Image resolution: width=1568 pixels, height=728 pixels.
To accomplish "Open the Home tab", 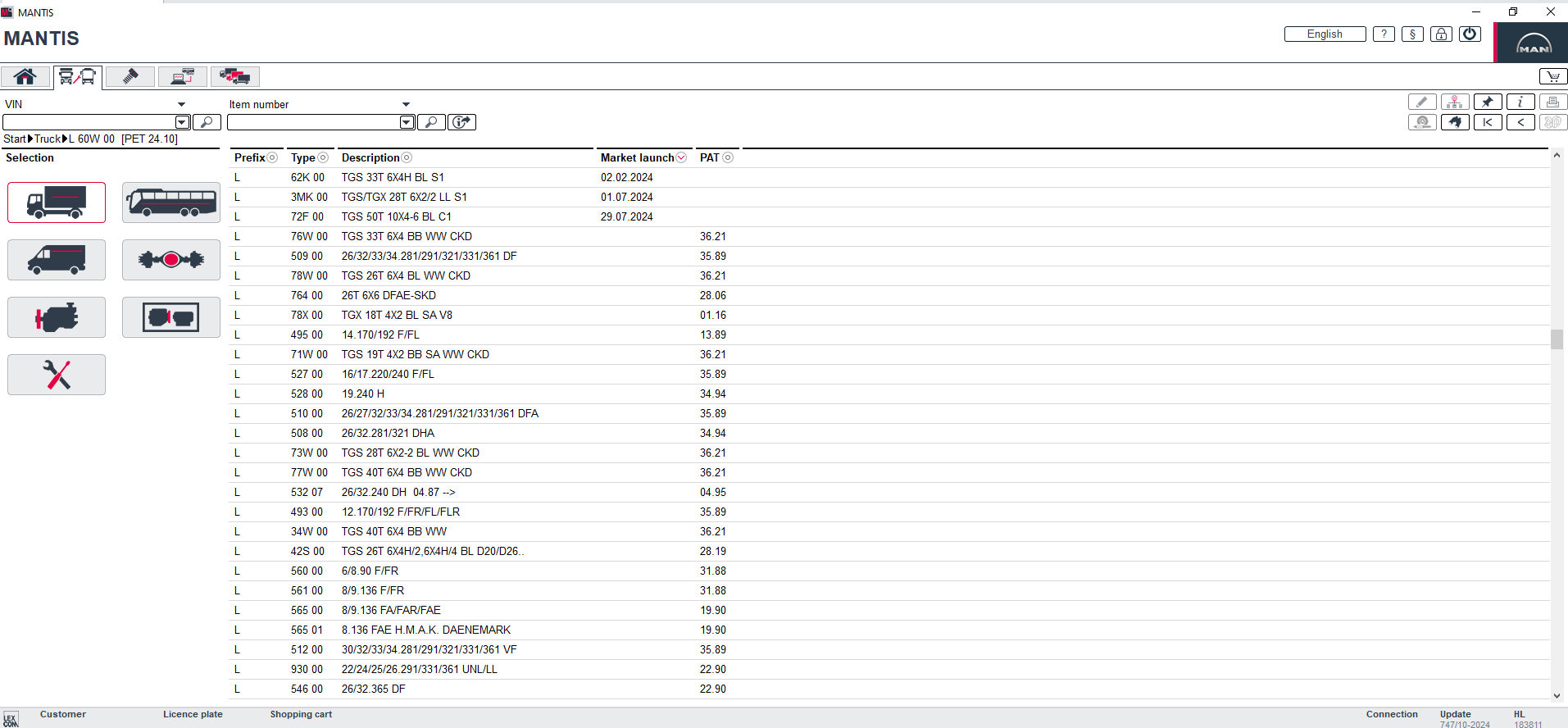I will (x=25, y=77).
